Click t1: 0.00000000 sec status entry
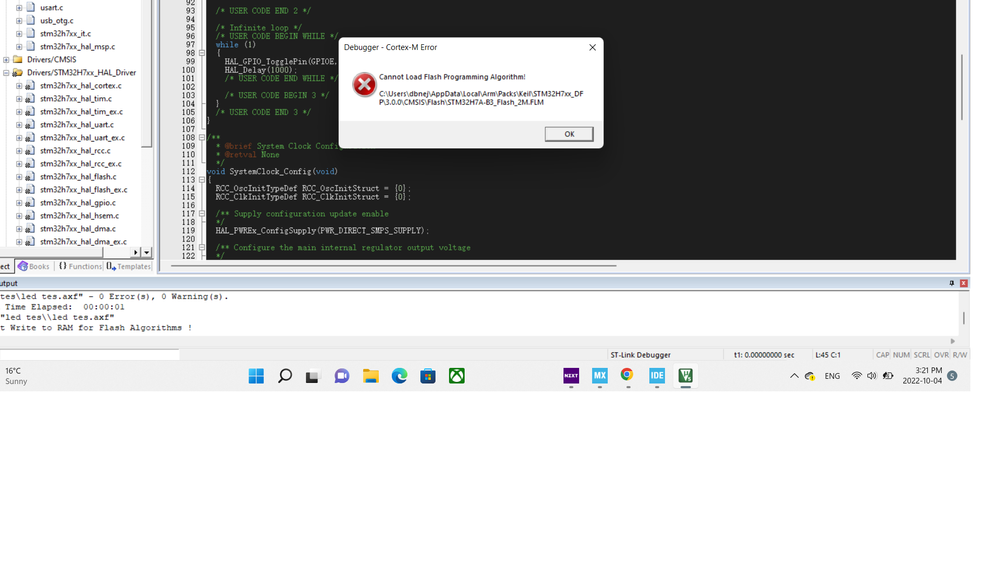The height and width of the screenshot is (562, 999). tap(764, 355)
